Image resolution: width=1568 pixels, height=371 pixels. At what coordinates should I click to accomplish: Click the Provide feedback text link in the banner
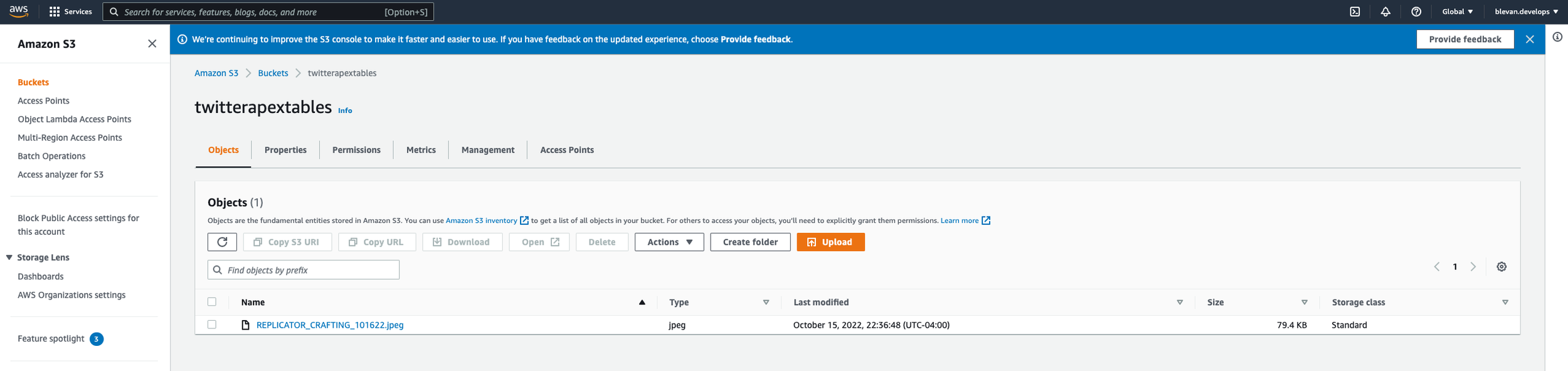755,40
